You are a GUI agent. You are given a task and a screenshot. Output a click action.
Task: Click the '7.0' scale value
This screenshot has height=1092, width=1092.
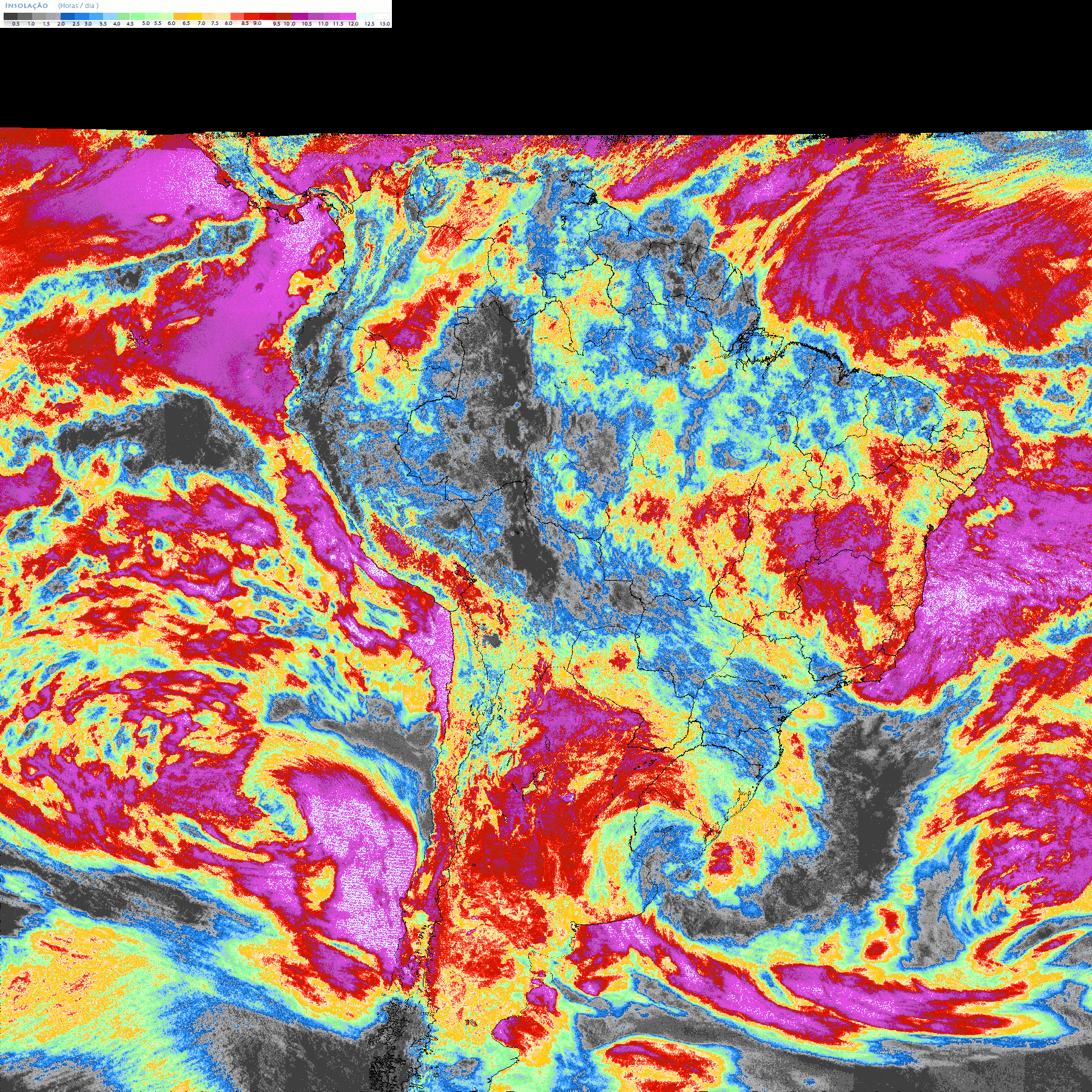click(x=201, y=23)
